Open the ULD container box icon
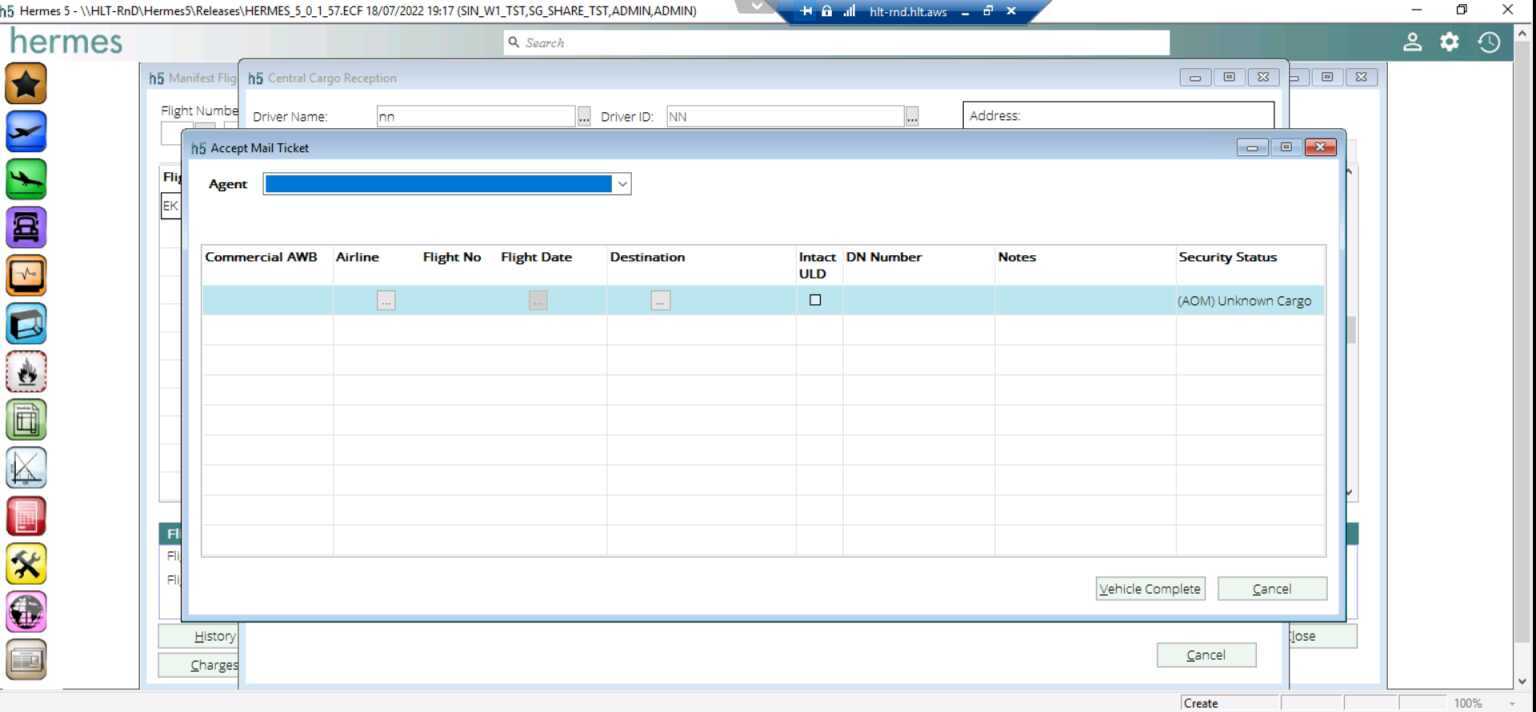The image size is (1536, 712). pos(26,323)
